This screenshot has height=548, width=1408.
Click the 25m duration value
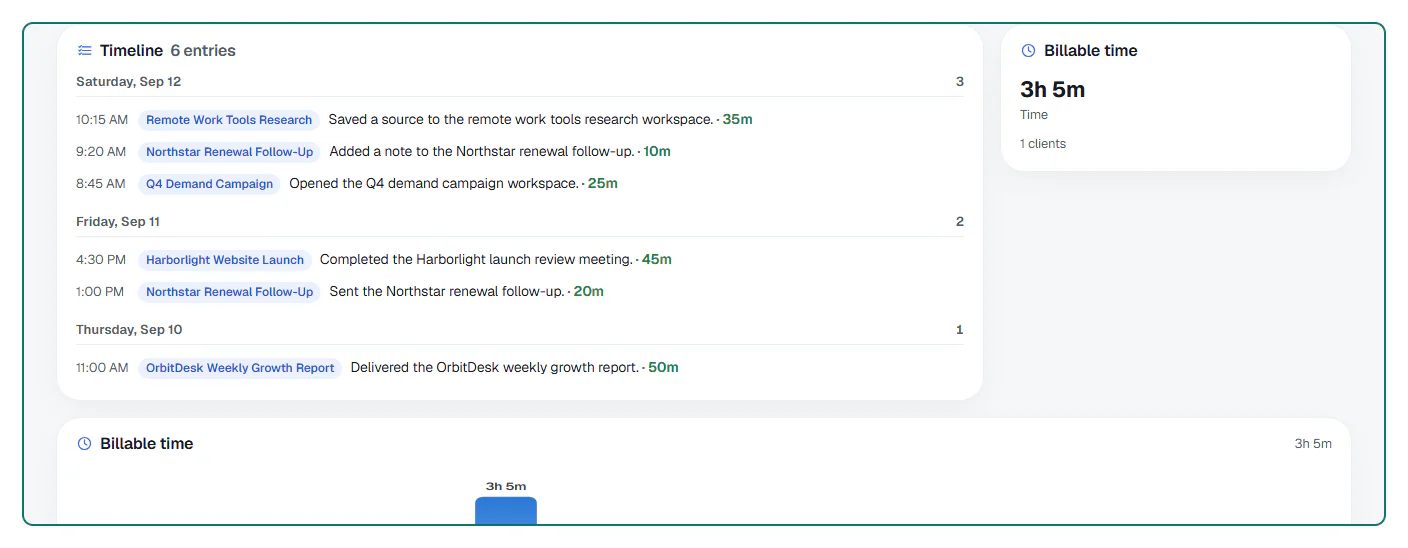point(603,184)
